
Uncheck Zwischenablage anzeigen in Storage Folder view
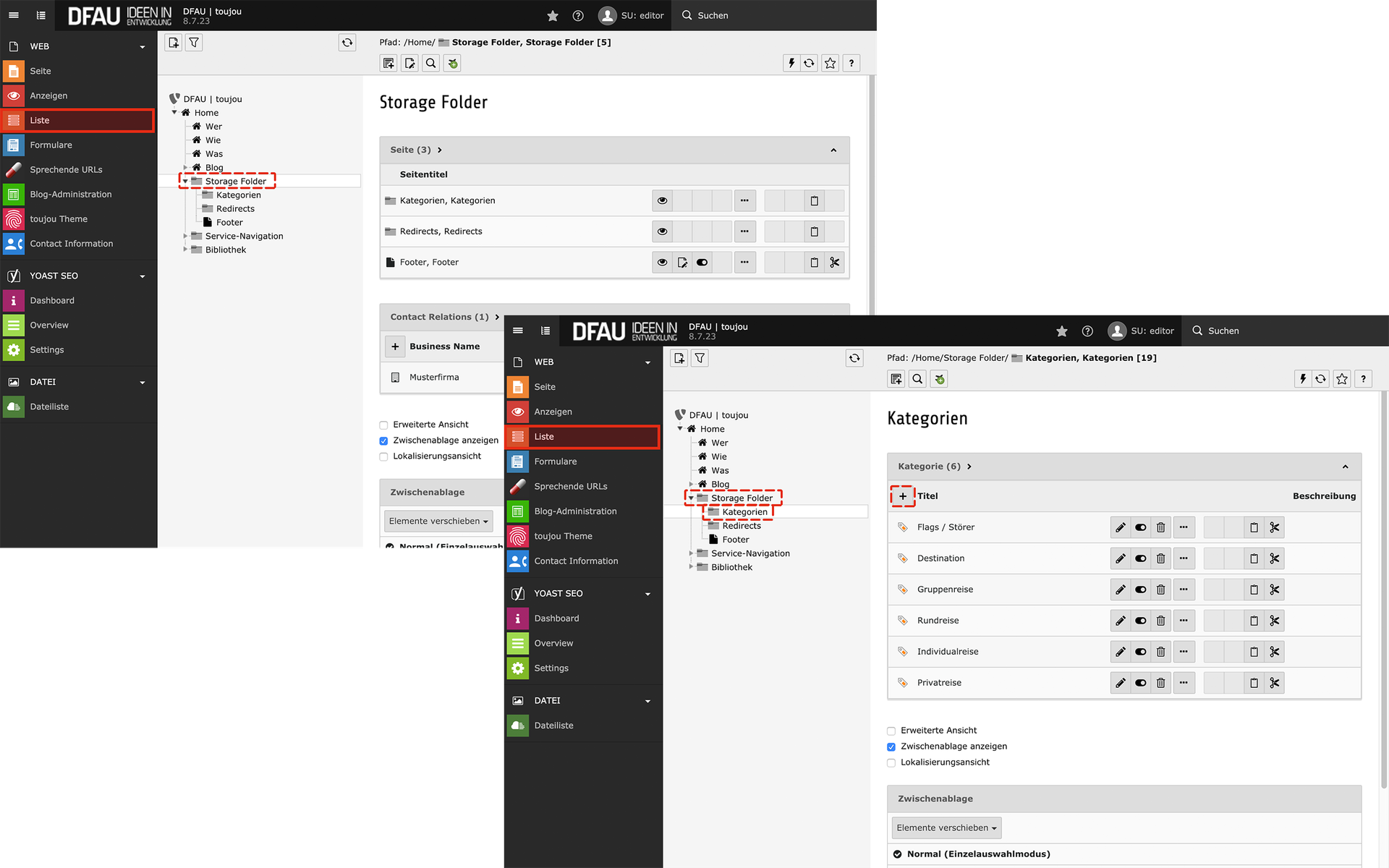point(383,441)
